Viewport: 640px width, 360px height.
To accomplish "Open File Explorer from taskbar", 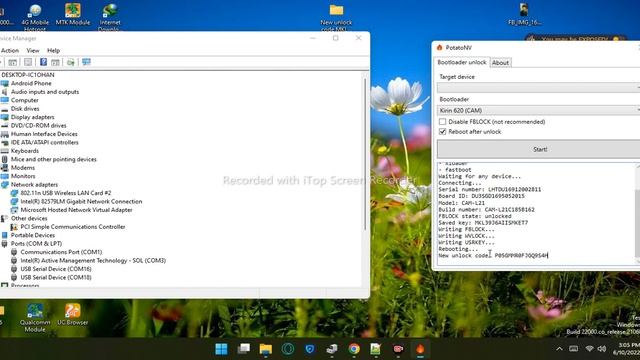I will click(266, 349).
